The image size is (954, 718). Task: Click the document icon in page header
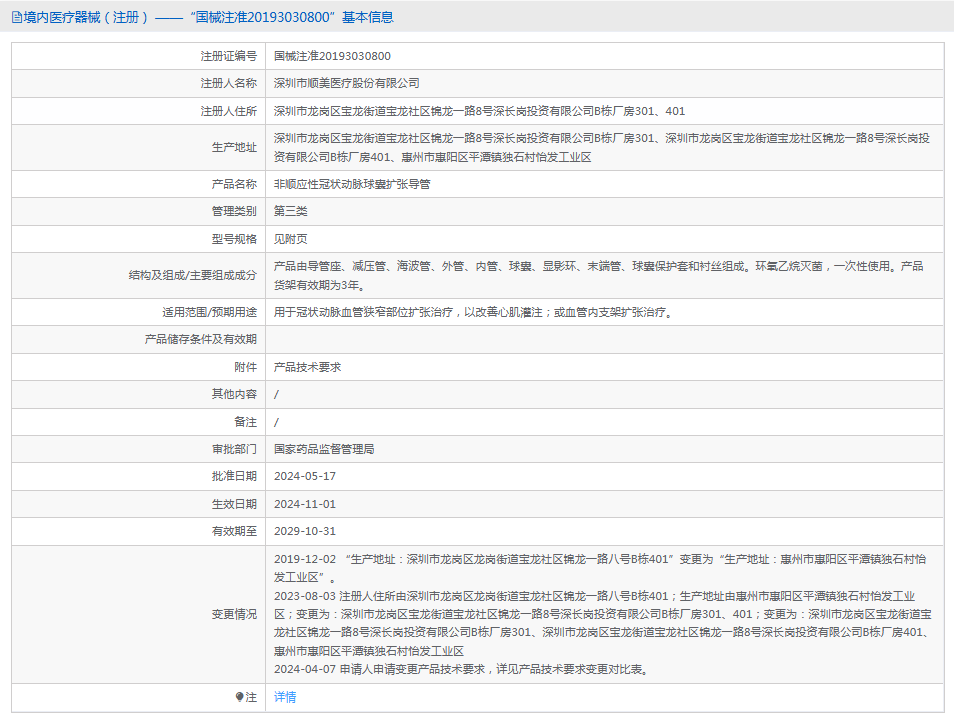tap(17, 18)
